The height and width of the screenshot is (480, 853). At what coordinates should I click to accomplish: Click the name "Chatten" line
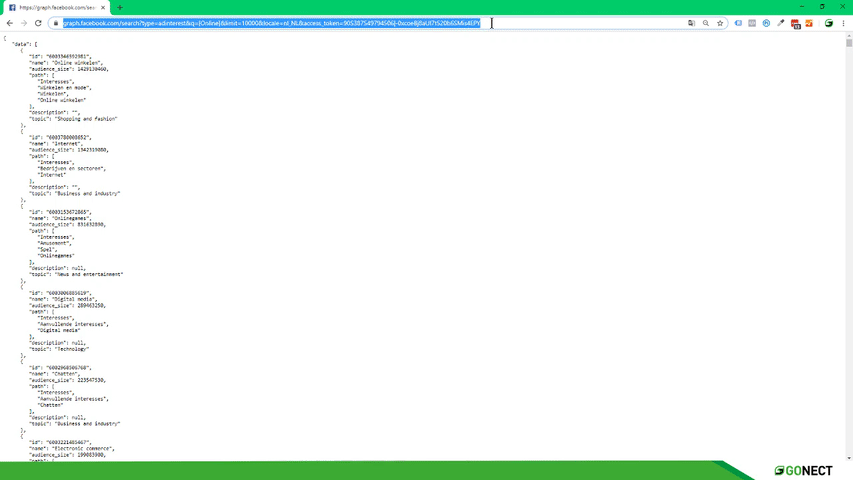pos(54,374)
